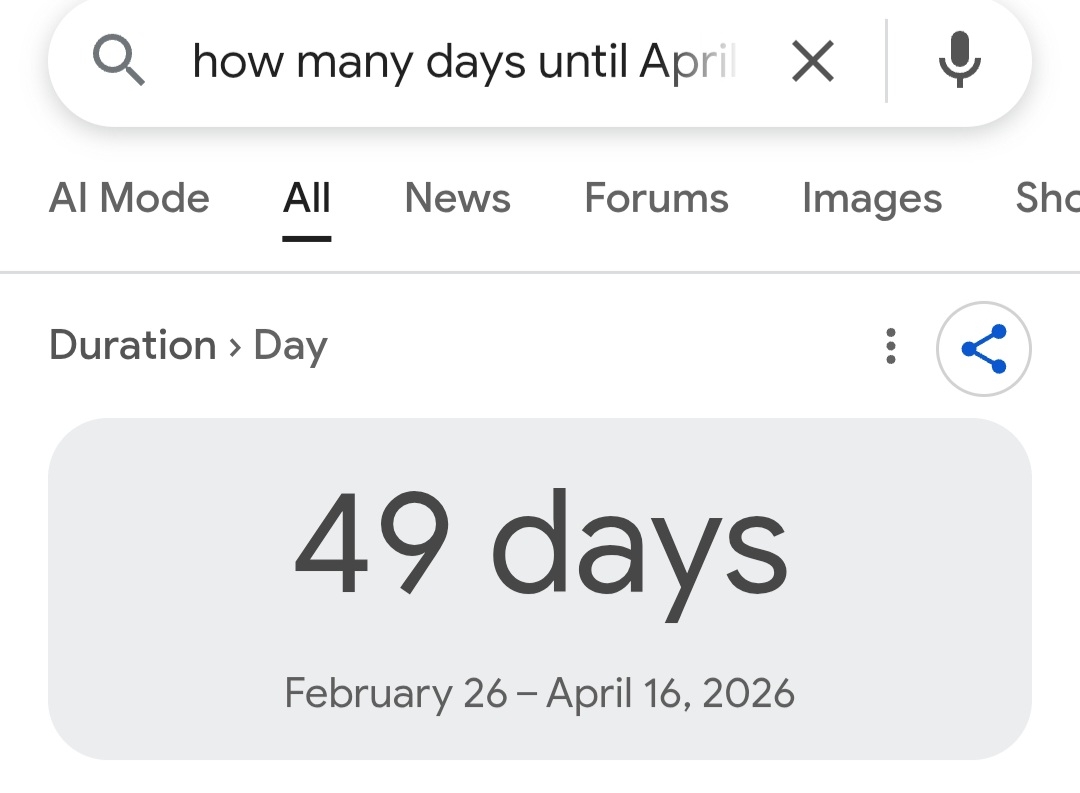Start voice search with the microphone
Image resolution: width=1080 pixels, height=793 pixels.
click(959, 61)
